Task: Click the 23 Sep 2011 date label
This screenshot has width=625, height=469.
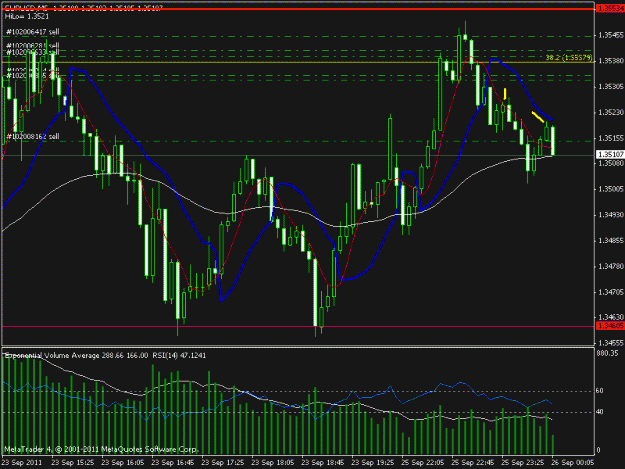Action: coord(22,463)
